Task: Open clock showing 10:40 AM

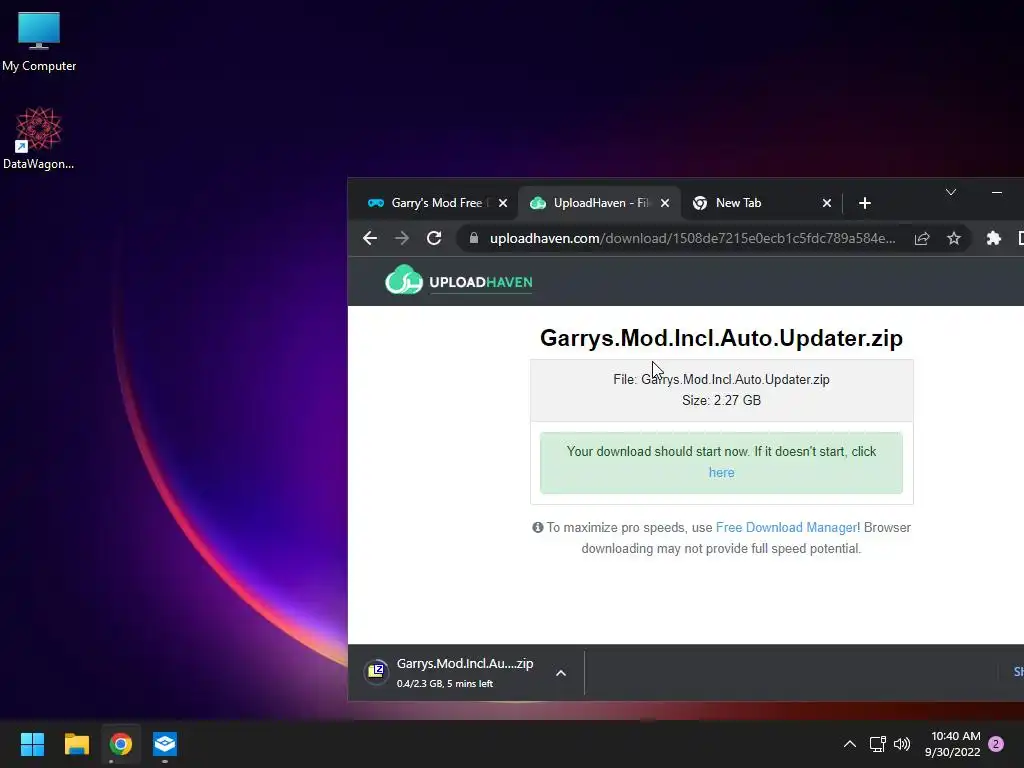Action: coord(952,744)
